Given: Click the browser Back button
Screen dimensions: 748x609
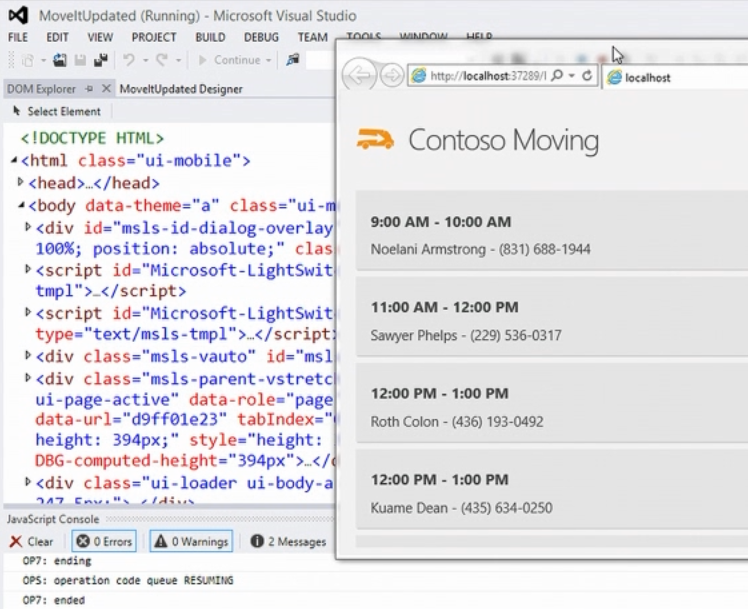Looking at the screenshot, I should [x=359, y=74].
